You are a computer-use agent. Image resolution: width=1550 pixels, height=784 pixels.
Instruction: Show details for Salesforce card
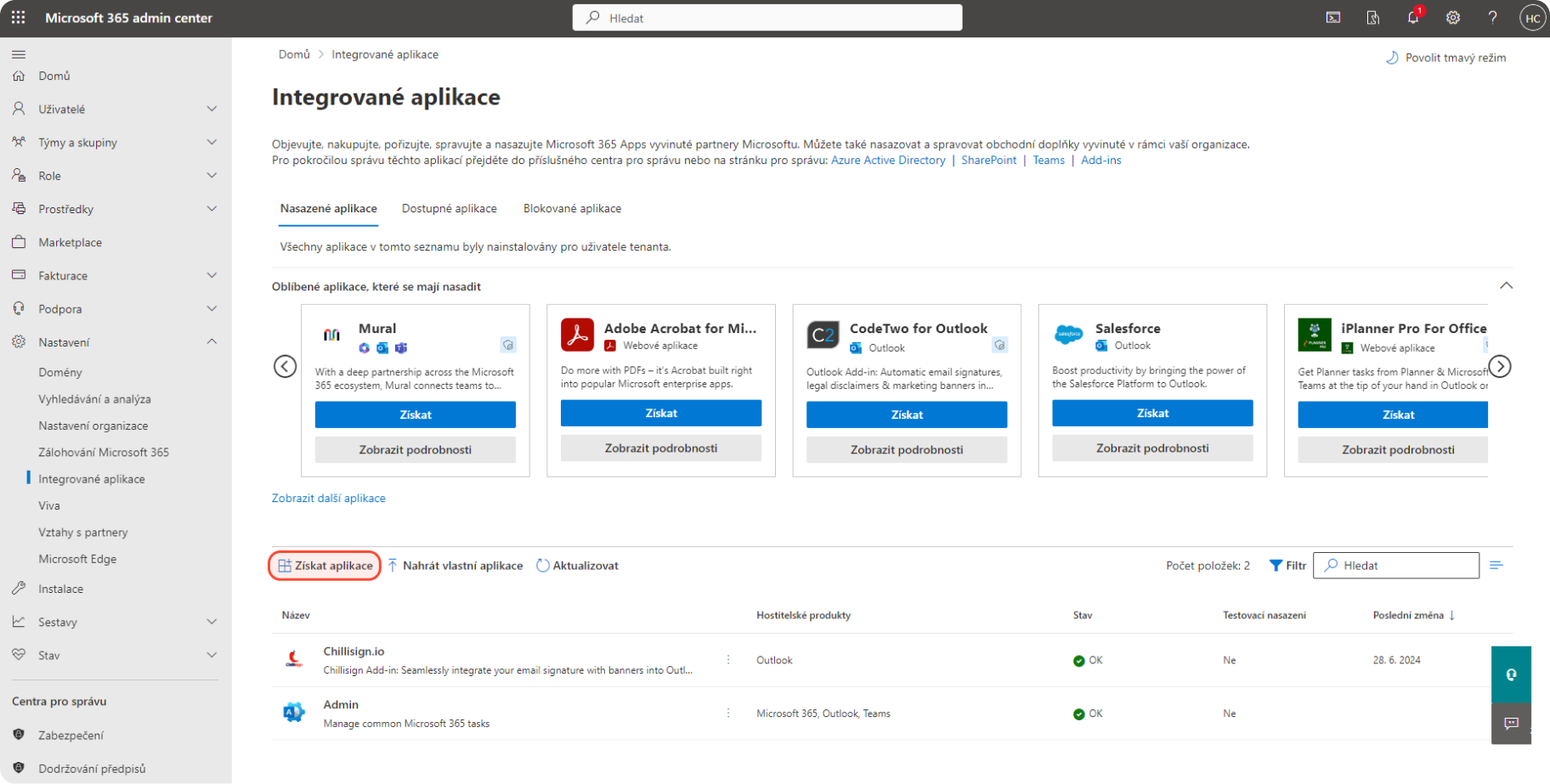point(1152,448)
